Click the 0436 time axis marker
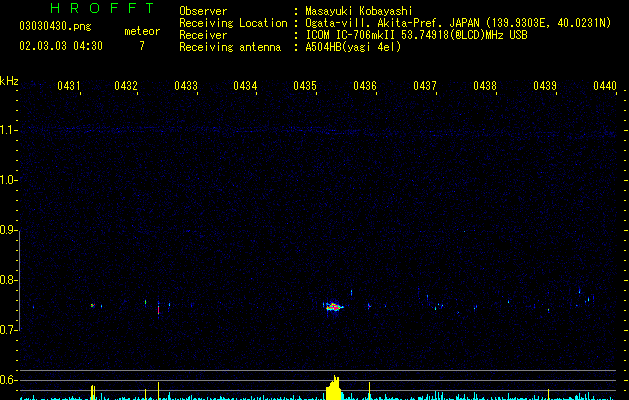The width and height of the screenshot is (629, 400). (x=365, y=86)
